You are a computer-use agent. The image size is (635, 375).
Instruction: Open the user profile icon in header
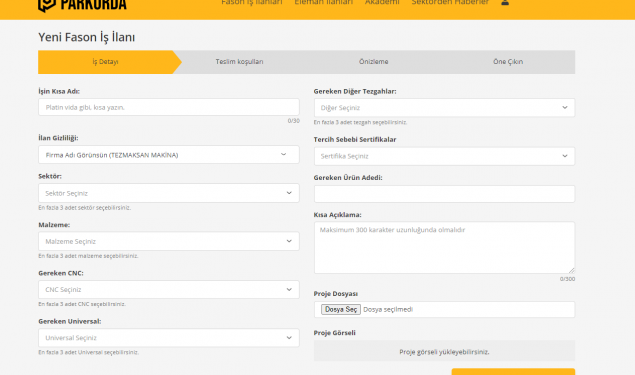505,2
